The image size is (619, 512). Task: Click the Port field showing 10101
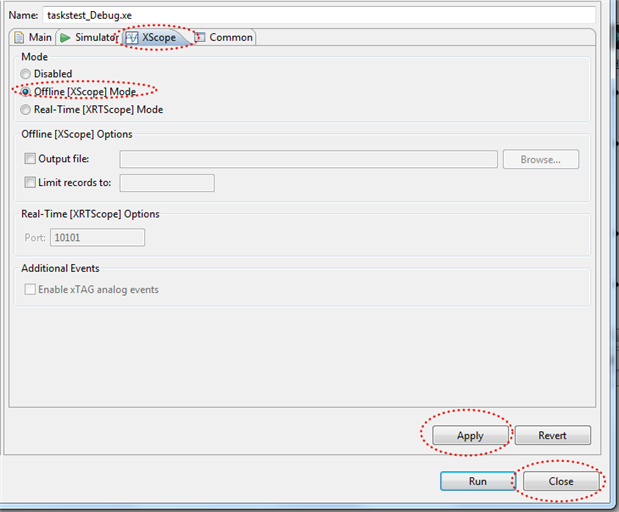(x=98, y=237)
